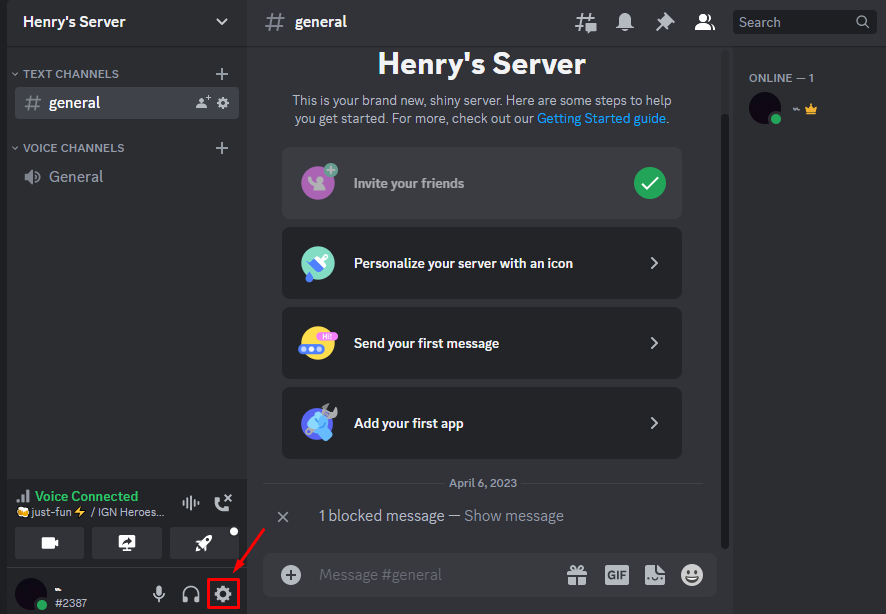Image resolution: width=886 pixels, height=614 pixels.
Task: Expand Personalize your server with an icon
Action: coord(481,263)
